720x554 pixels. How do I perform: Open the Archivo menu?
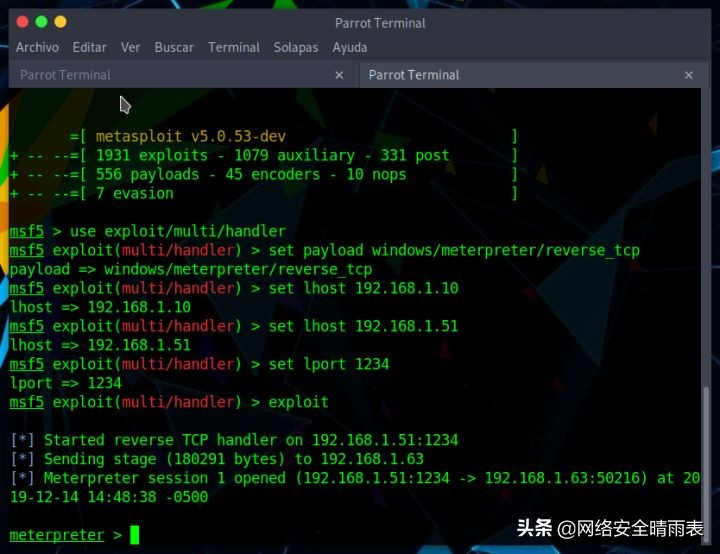37,47
